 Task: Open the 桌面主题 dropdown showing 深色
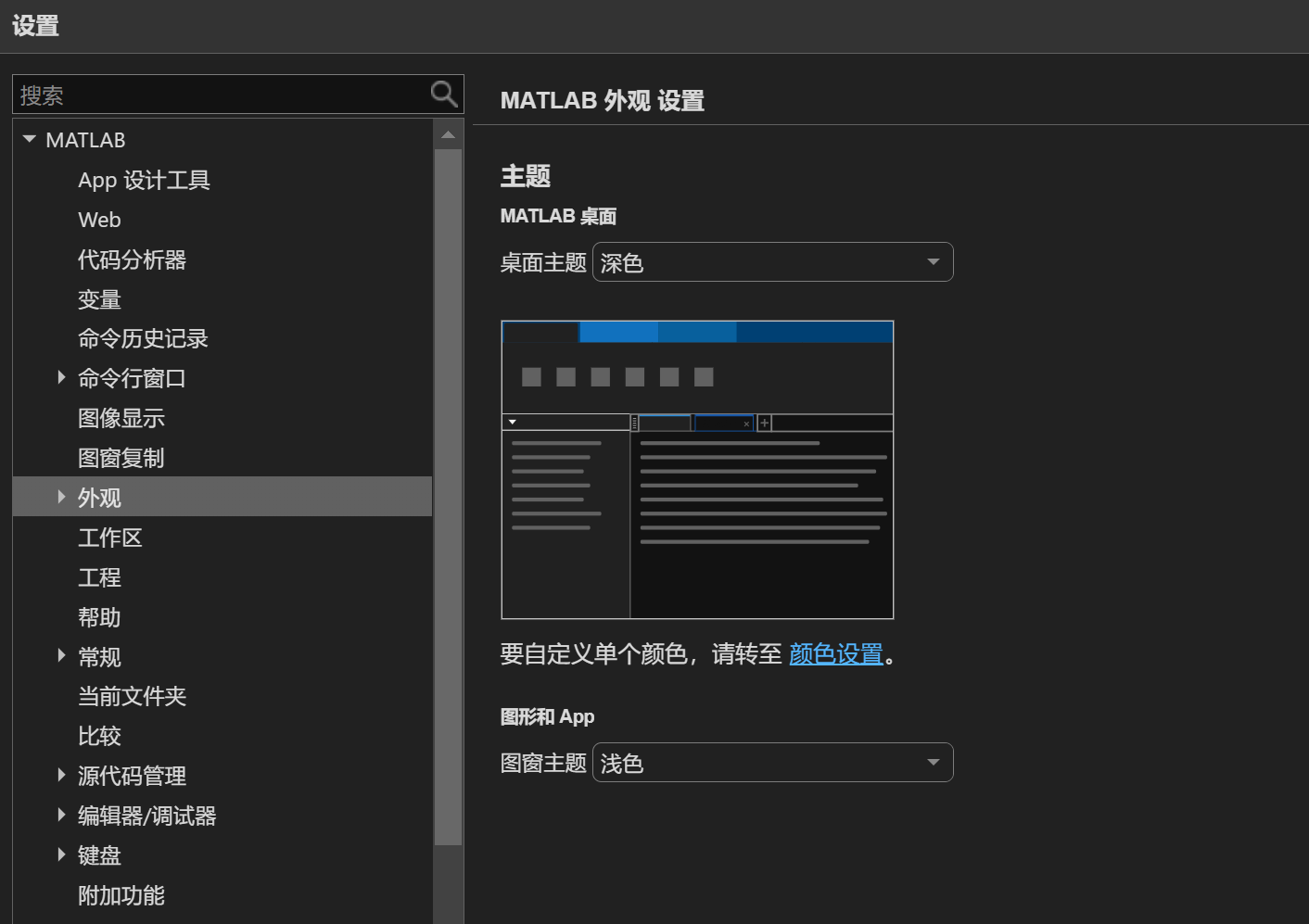click(x=772, y=262)
